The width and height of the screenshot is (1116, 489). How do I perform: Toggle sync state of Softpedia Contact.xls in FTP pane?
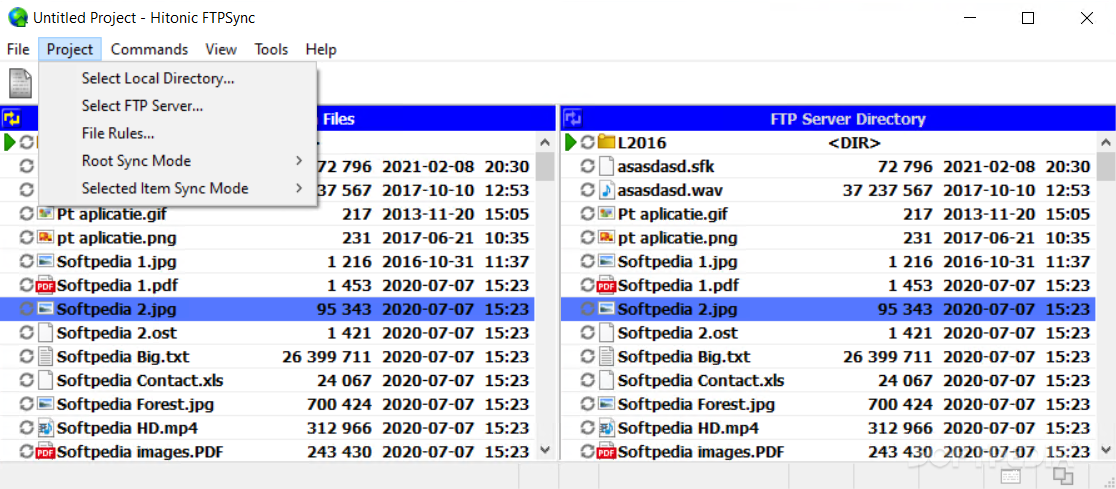tap(588, 380)
